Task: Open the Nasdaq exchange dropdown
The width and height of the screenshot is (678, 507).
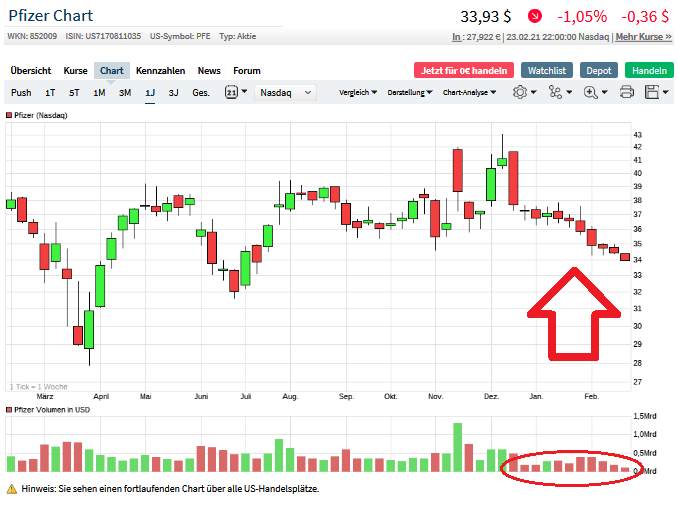Action: pyautogui.click(x=286, y=92)
